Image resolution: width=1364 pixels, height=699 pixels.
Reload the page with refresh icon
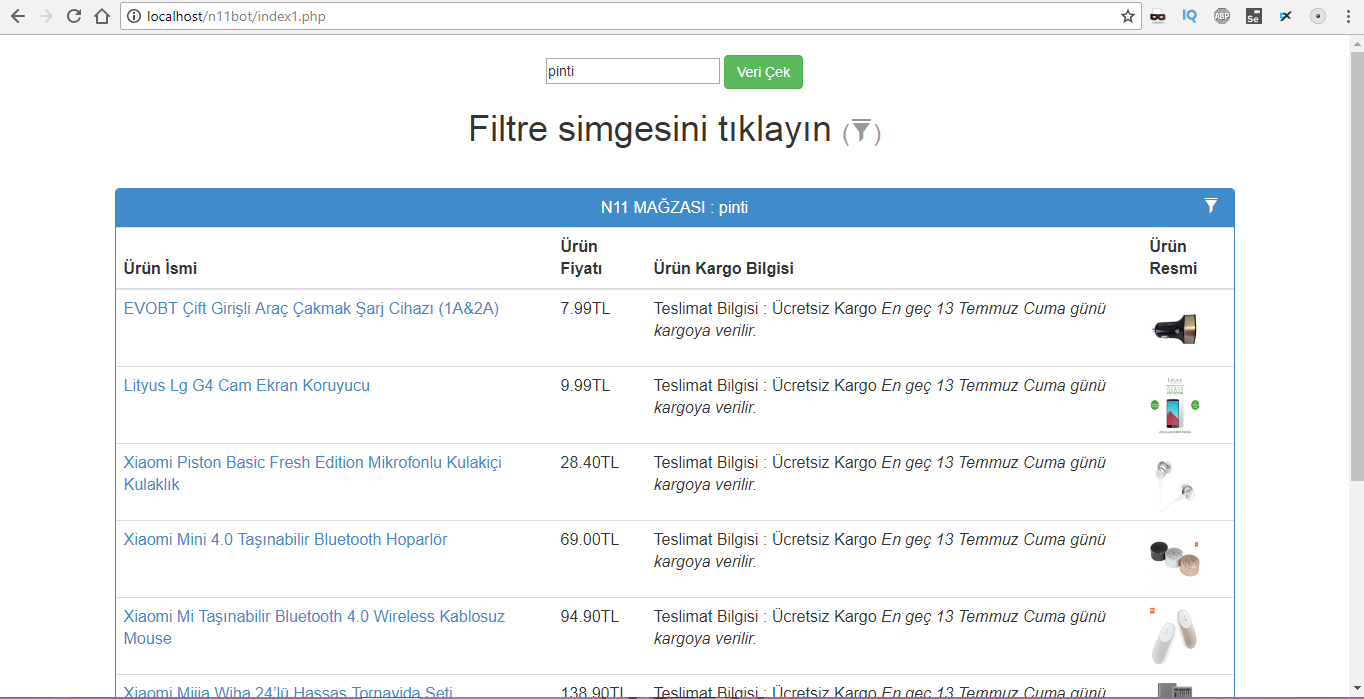click(x=73, y=16)
